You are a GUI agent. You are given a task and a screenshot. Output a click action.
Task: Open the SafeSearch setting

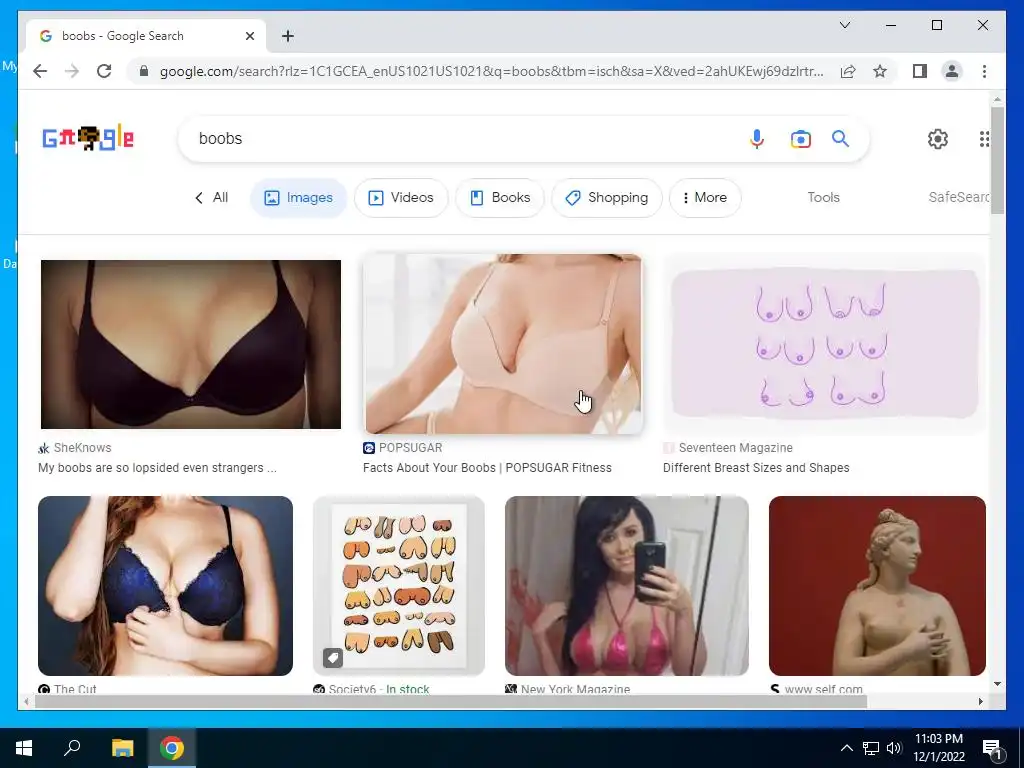958,197
